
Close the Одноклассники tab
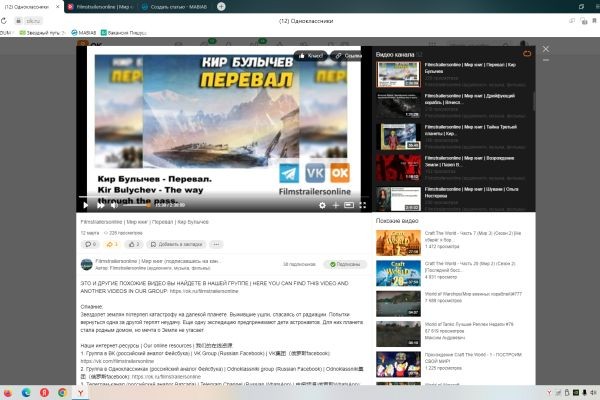coord(58,7)
